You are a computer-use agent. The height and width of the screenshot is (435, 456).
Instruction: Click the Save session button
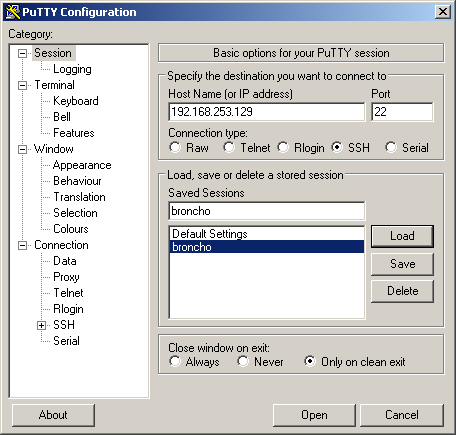(x=402, y=264)
